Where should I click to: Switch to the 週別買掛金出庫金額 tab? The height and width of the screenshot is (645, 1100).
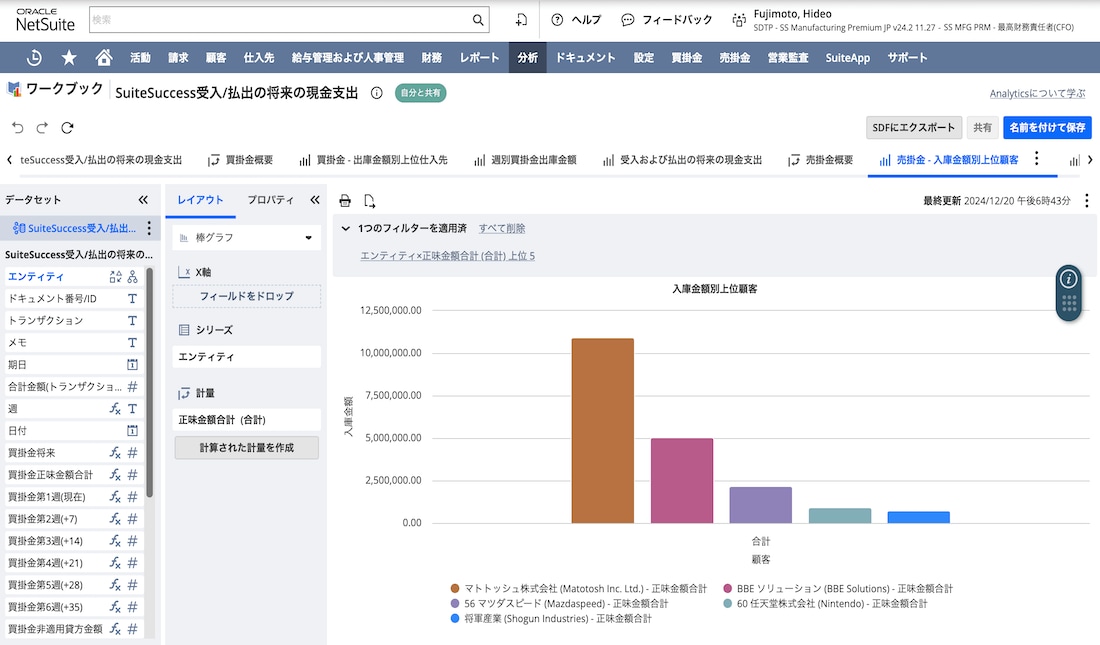pos(525,160)
